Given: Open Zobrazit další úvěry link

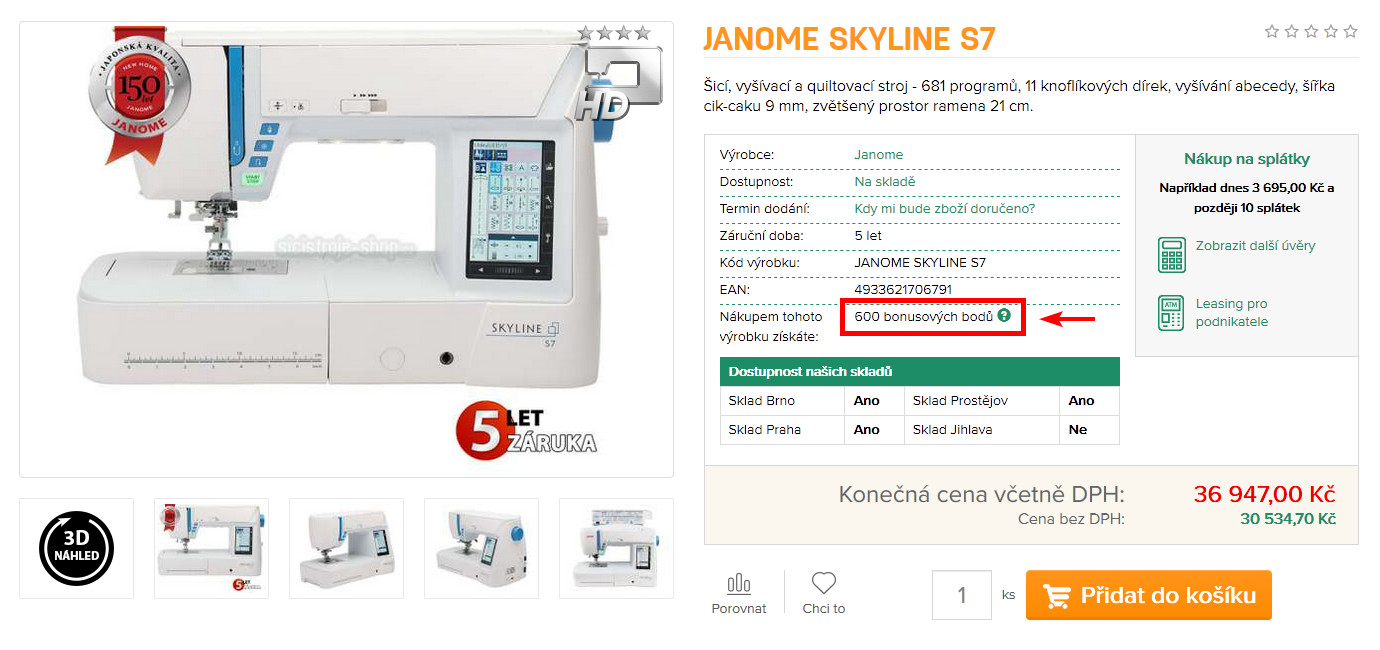Looking at the screenshot, I should [1255, 245].
